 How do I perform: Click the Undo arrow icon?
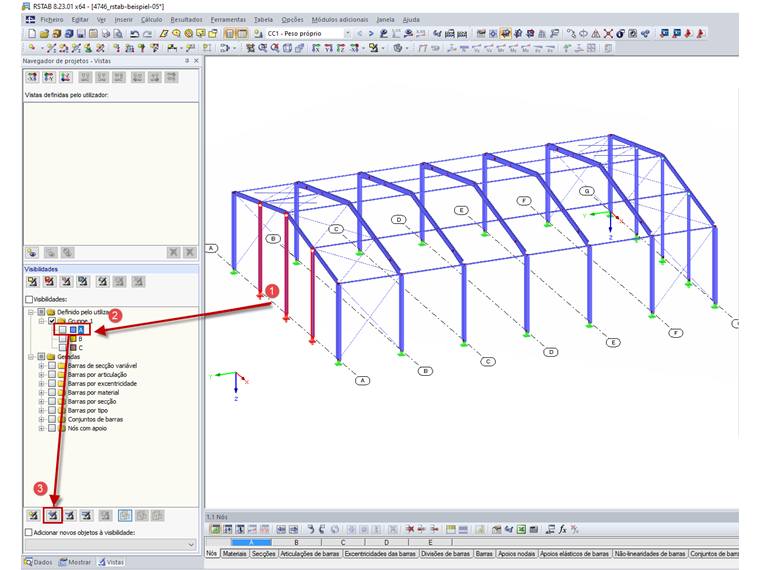tap(135, 33)
